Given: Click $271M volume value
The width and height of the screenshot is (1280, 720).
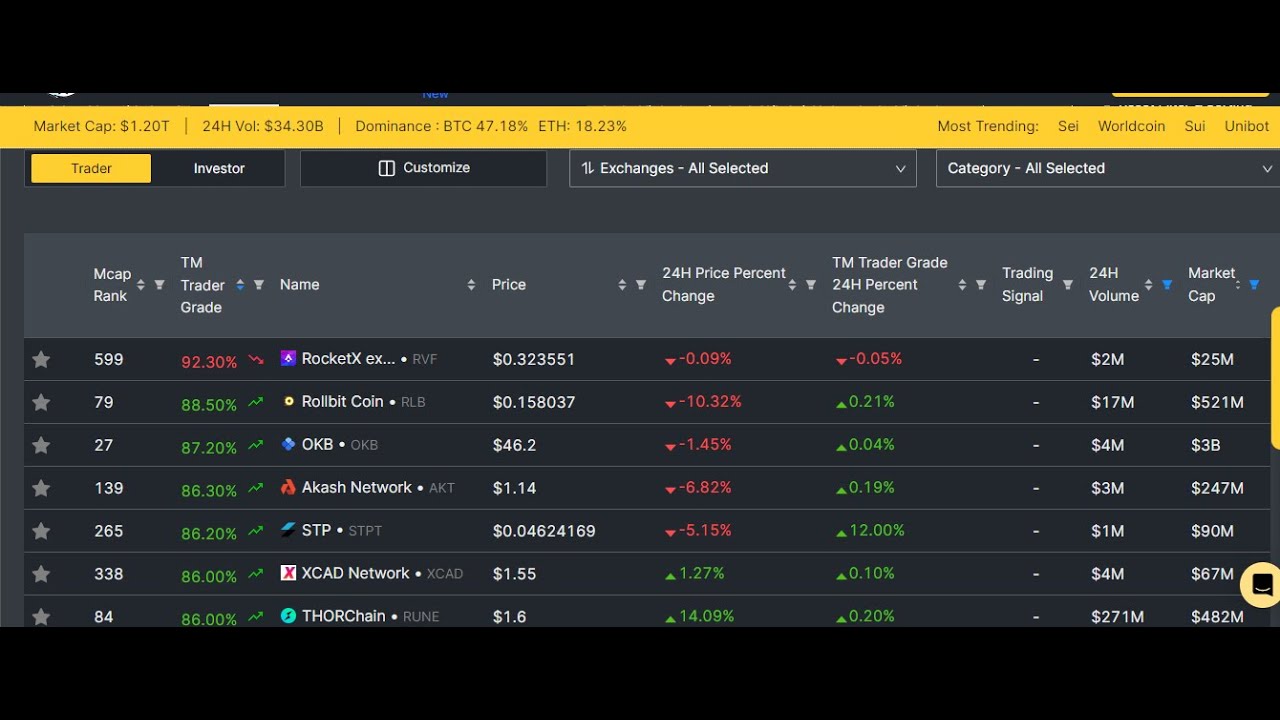Looking at the screenshot, I should (1117, 617).
